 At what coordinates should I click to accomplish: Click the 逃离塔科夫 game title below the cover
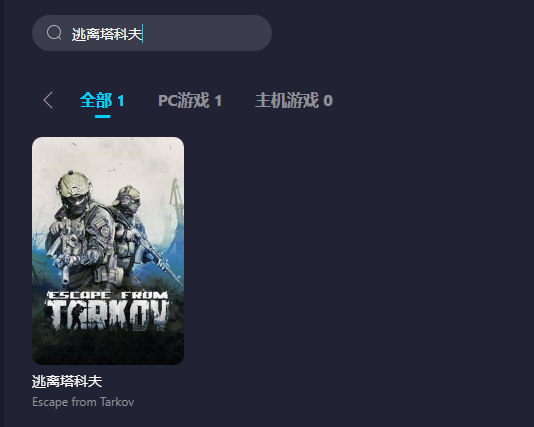point(67,381)
